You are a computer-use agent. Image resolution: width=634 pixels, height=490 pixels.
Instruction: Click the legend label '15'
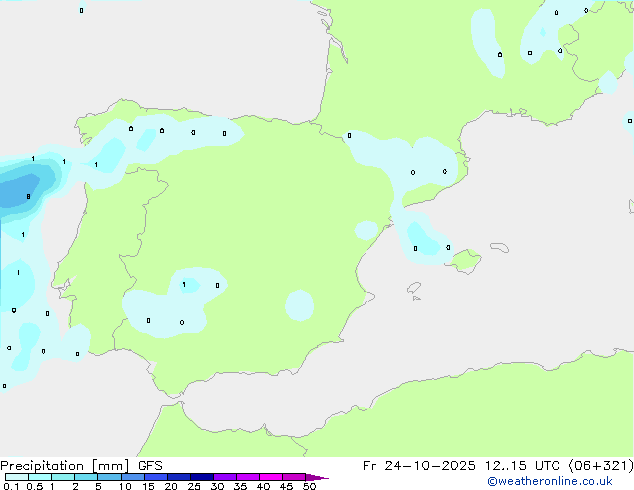click(x=148, y=486)
